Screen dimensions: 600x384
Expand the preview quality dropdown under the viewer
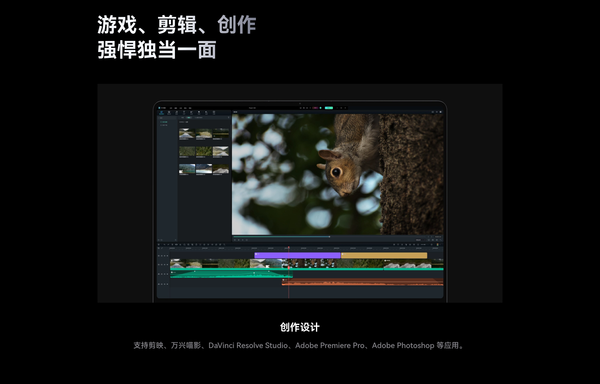(418, 240)
